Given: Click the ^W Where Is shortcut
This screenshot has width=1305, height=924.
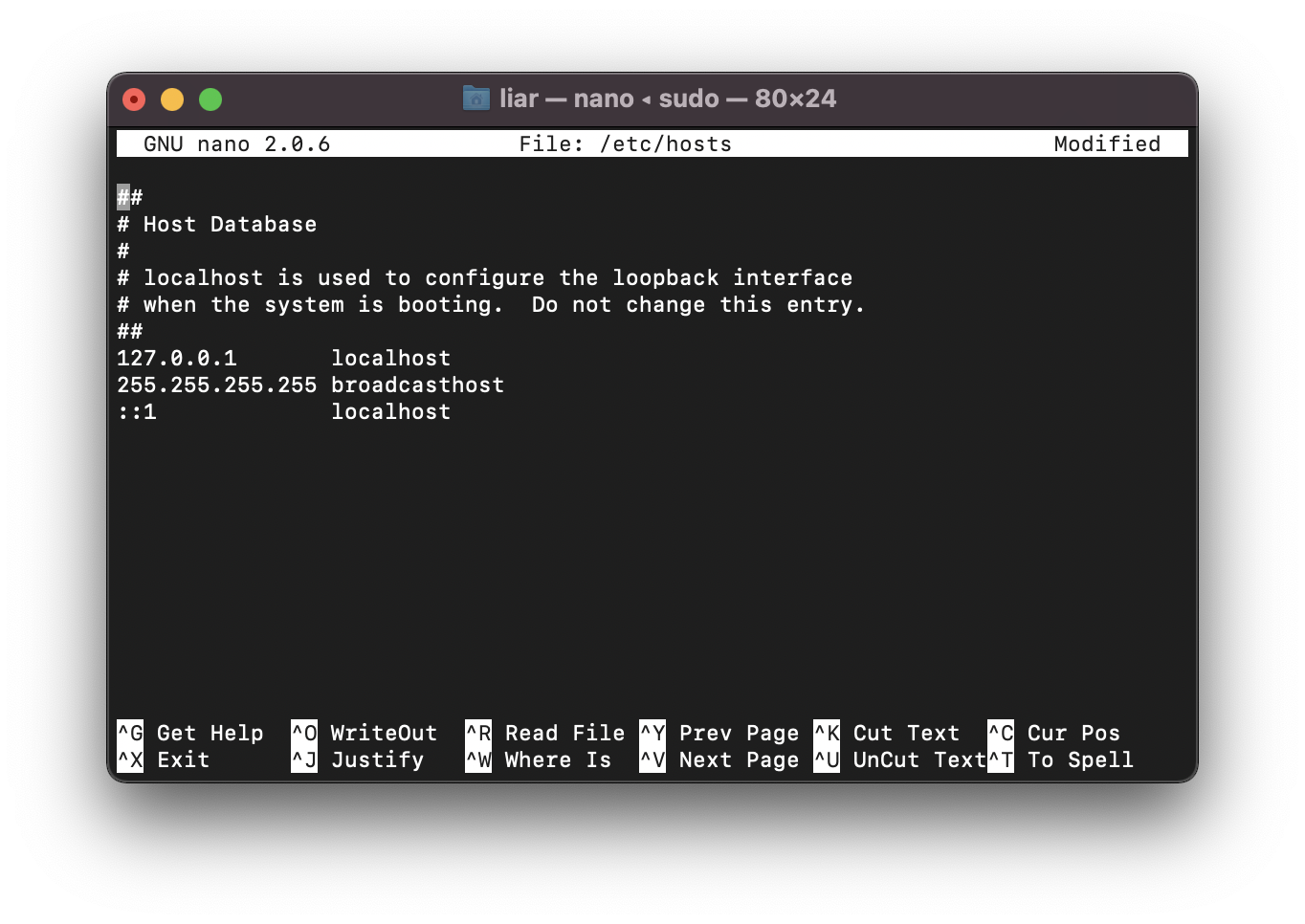Looking at the screenshot, I should click(539, 759).
